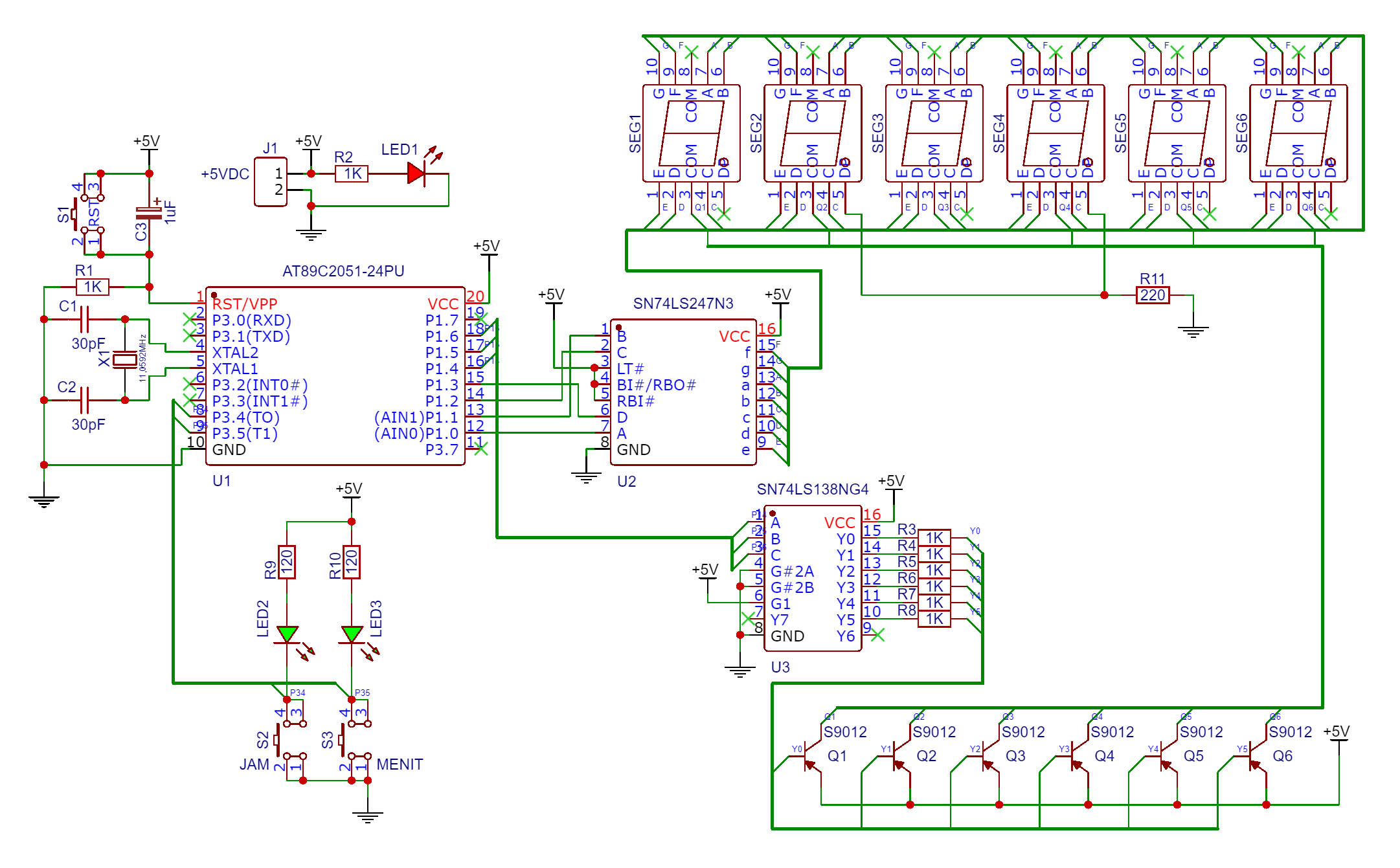Click the SEG1 seven-segment display
1400x868 pixels.
coord(692,133)
